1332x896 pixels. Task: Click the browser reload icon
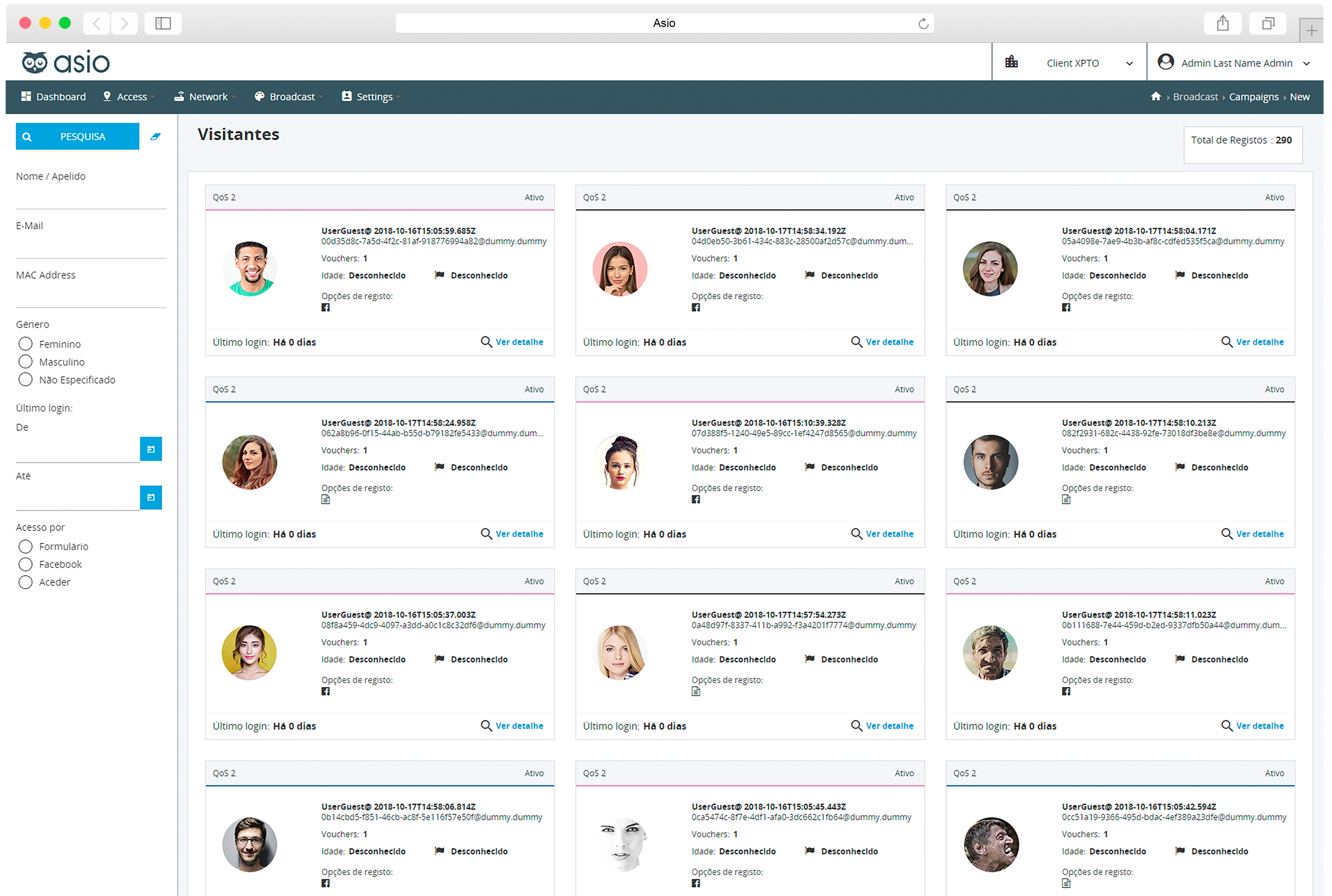923,23
